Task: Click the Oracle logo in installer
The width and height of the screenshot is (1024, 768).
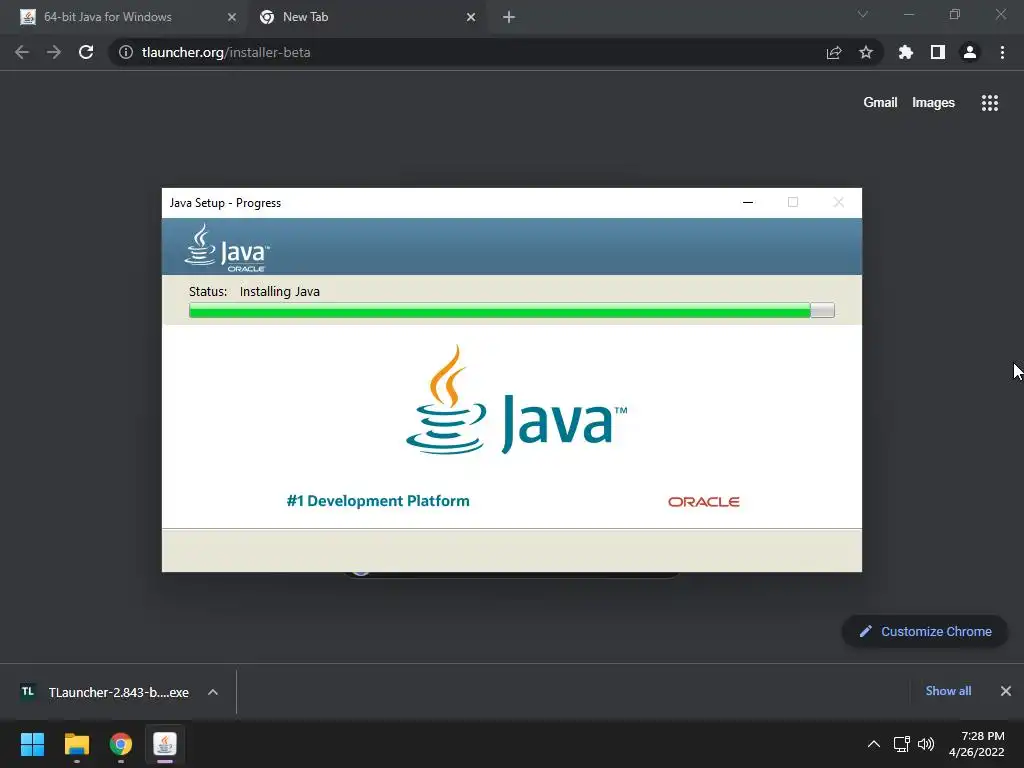Action: [703, 502]
